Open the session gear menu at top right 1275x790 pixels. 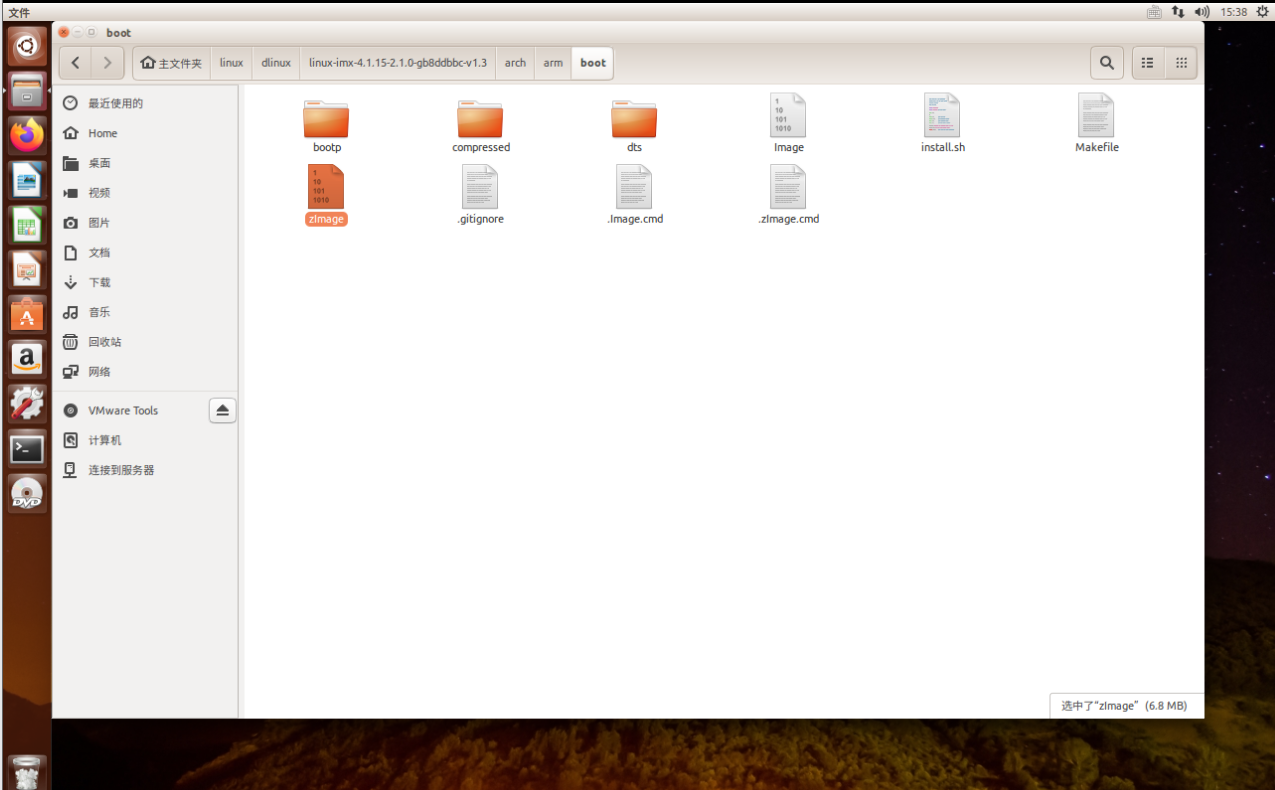pyautogui.click(x=1264, y=11)
